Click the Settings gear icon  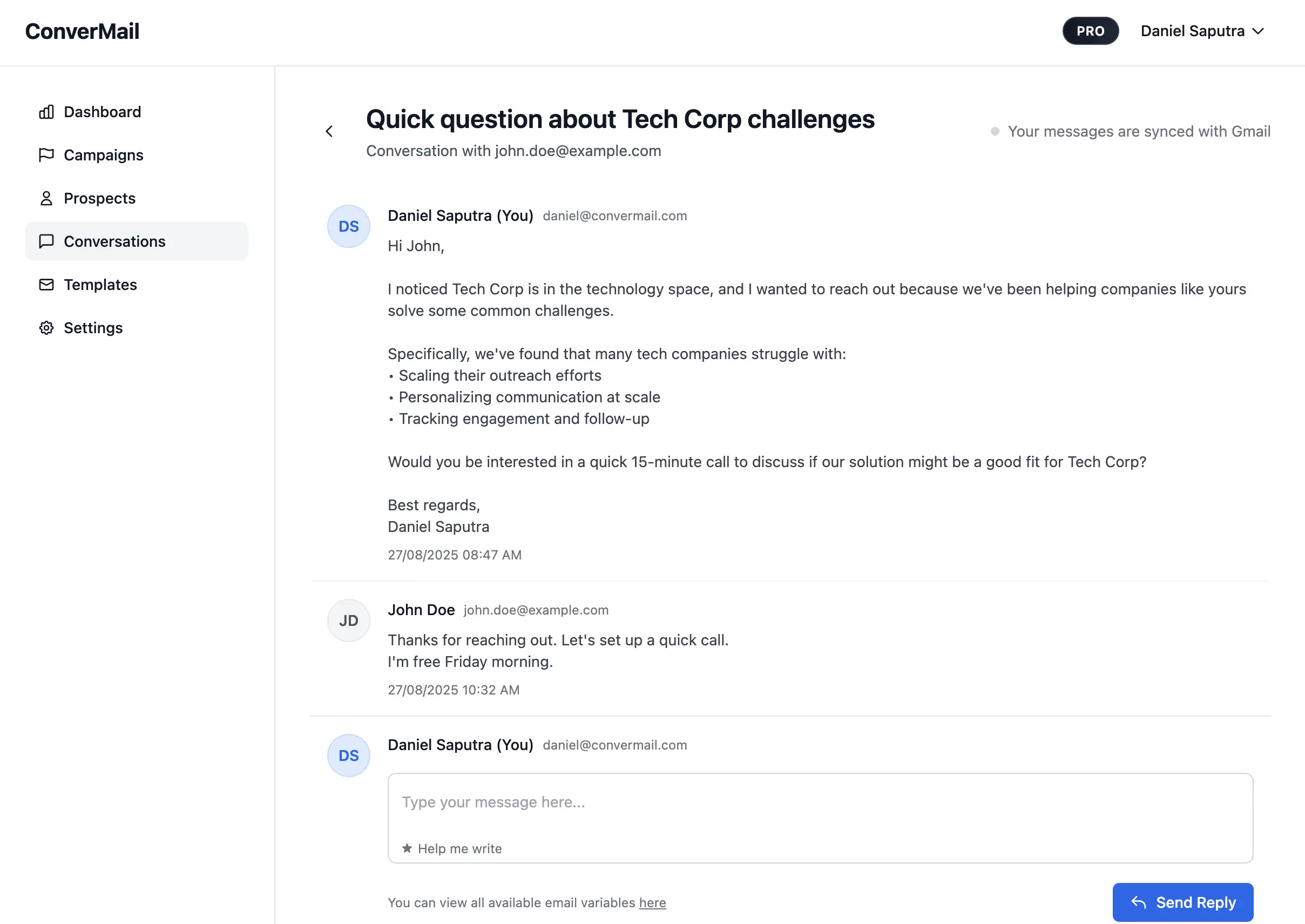(46, 328)
